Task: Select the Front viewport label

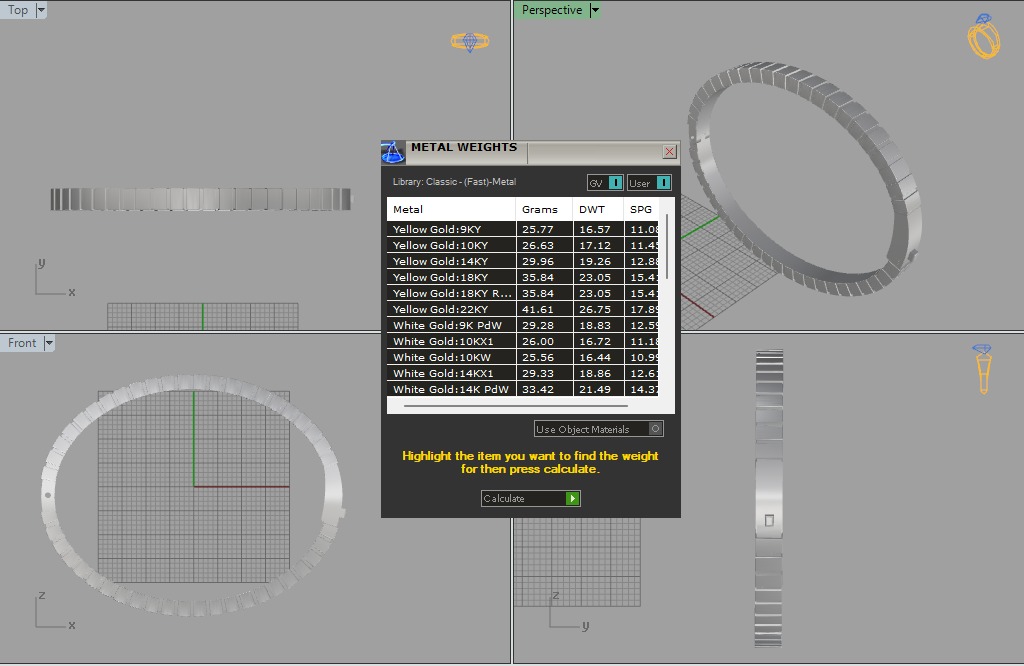Action: point(22,343)
